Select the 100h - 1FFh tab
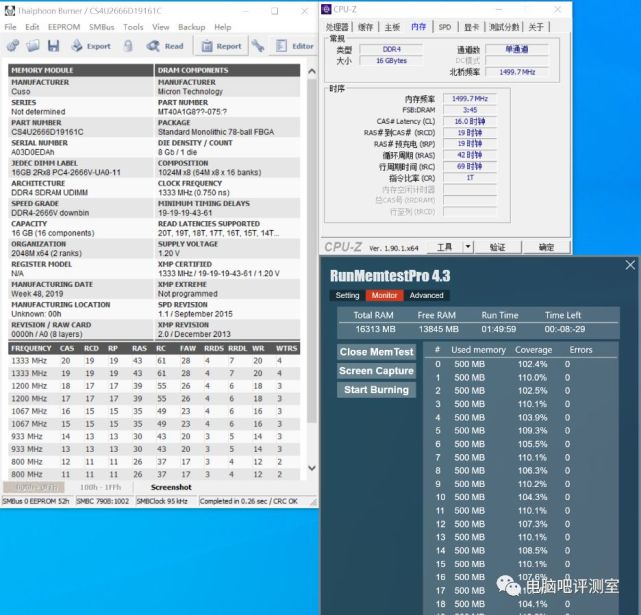The height and width of the screenshot is (615, 641). 101,487
